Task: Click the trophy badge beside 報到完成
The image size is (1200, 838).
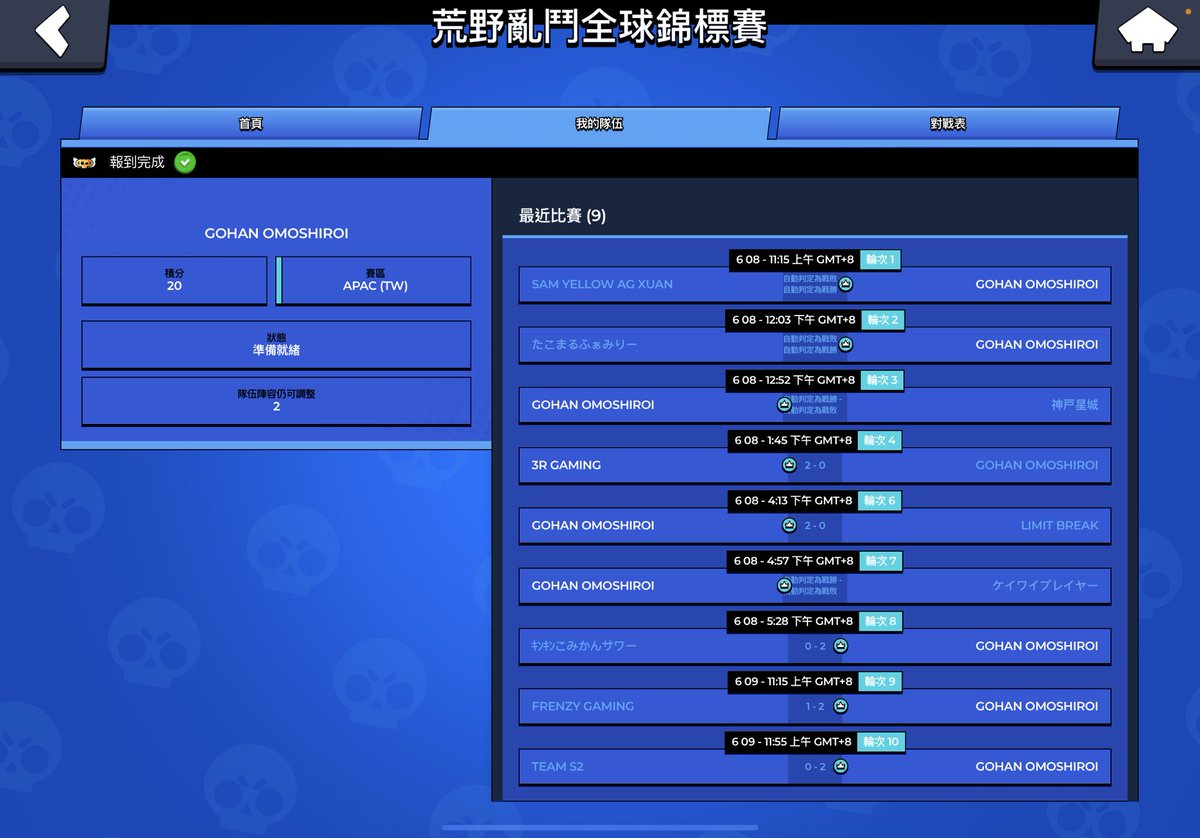Action: pos(85,162)
